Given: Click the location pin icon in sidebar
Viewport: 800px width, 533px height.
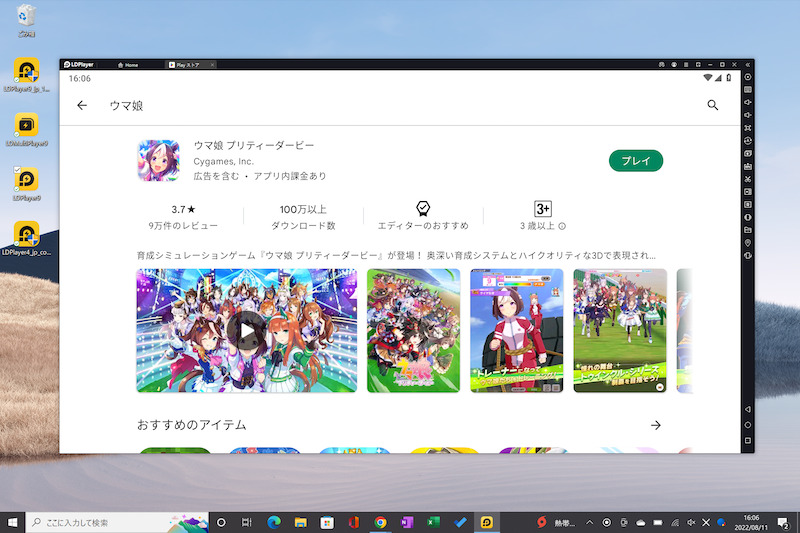Looking at the screenshot, I should click(x=748, y=243).
